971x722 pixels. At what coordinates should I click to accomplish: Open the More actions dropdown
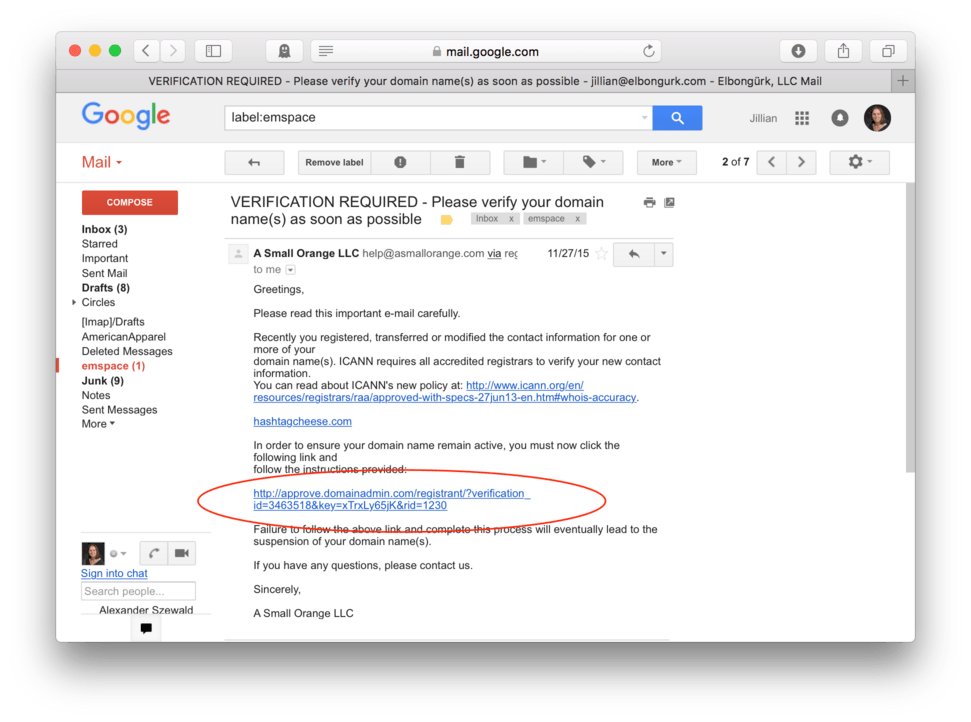point(666,162)
